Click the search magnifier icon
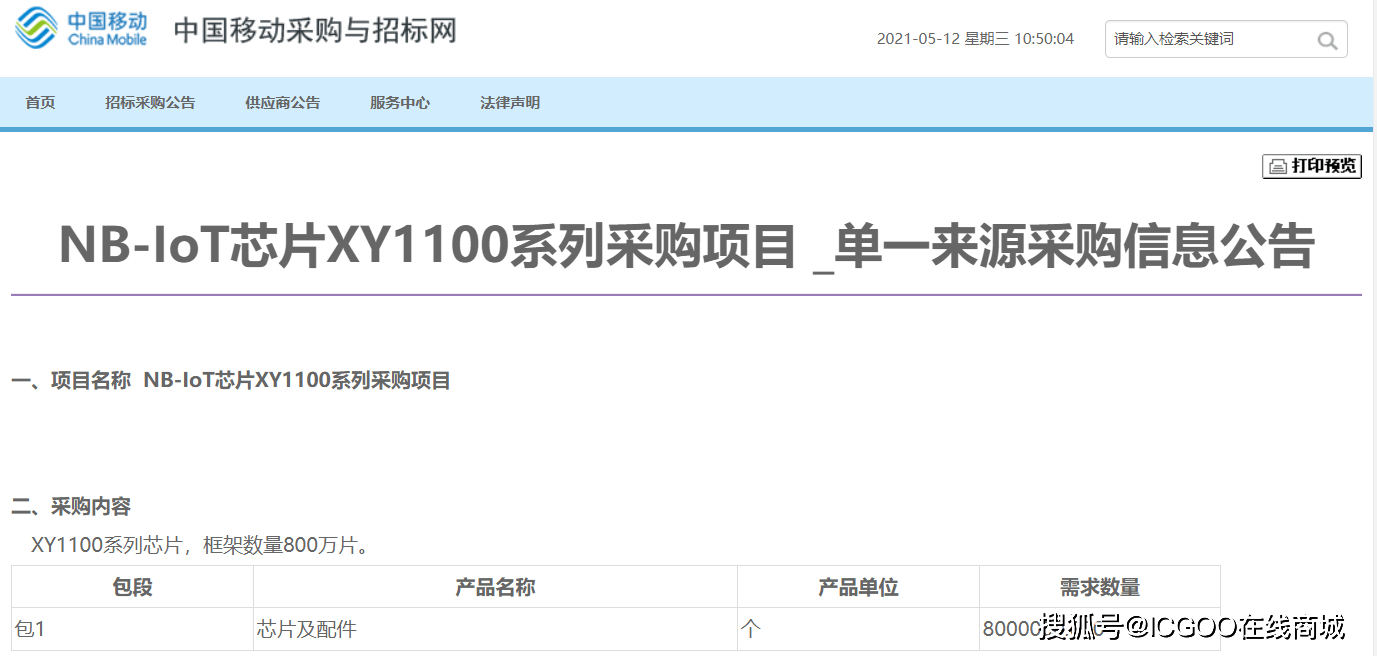The height and width of the screenshot is (656, 1377). [x=1327, y=41]
